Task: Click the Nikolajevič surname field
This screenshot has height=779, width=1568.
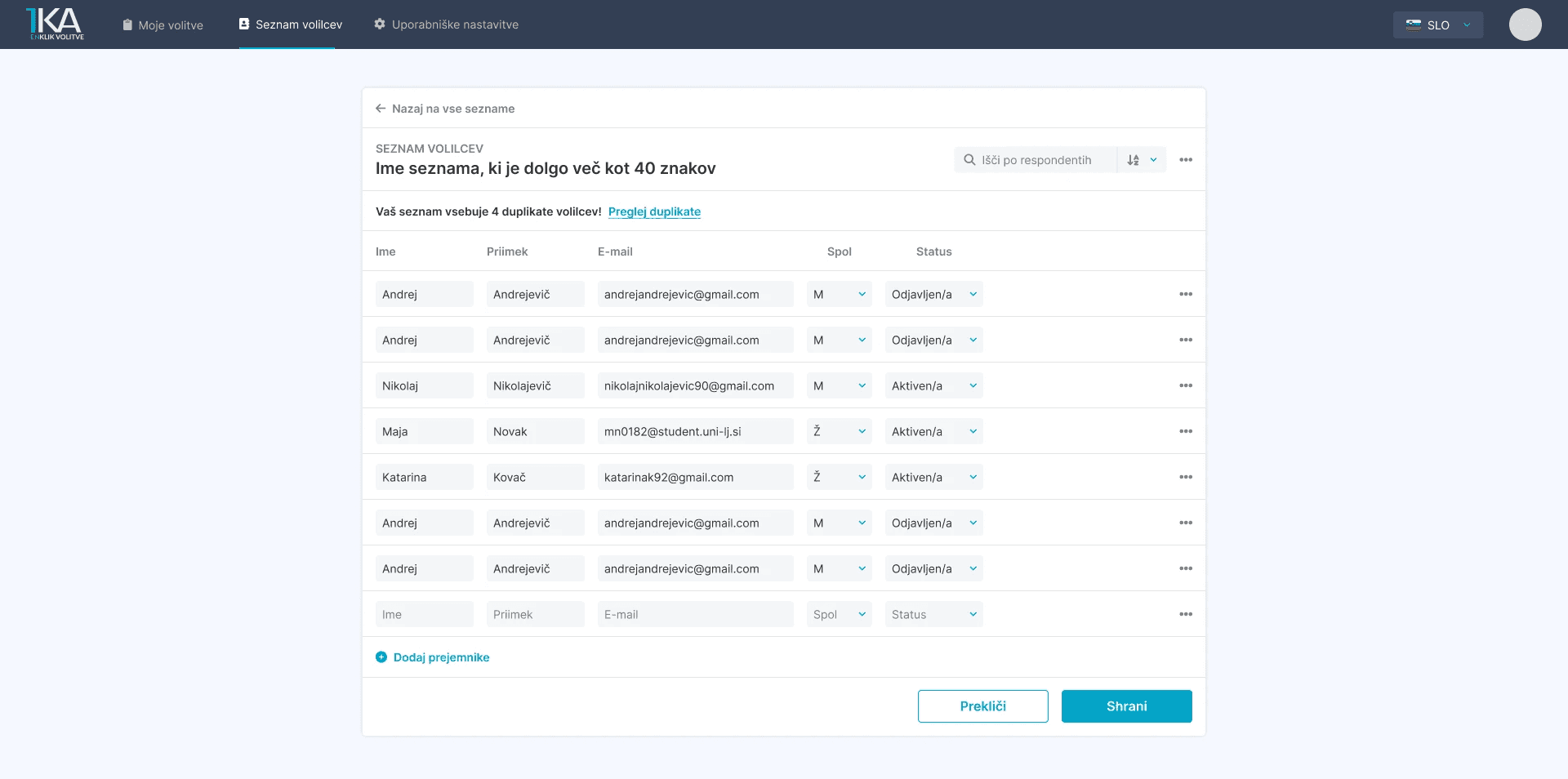Action: [536, 385]
